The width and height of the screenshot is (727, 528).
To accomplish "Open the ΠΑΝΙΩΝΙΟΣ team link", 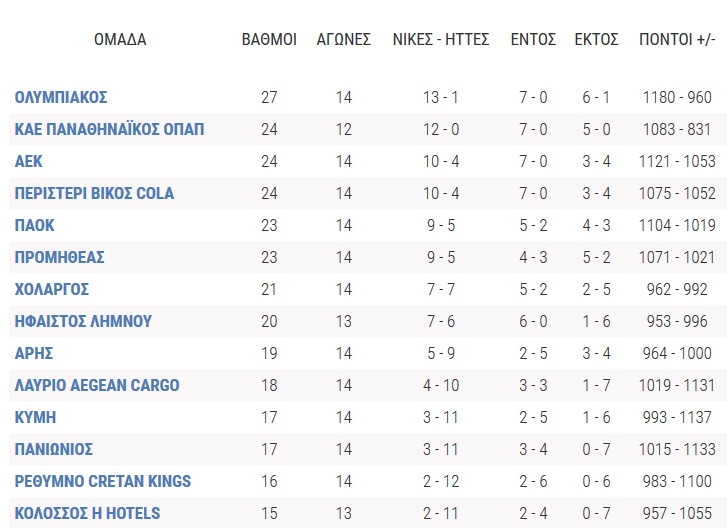I will tap(54, 449).
